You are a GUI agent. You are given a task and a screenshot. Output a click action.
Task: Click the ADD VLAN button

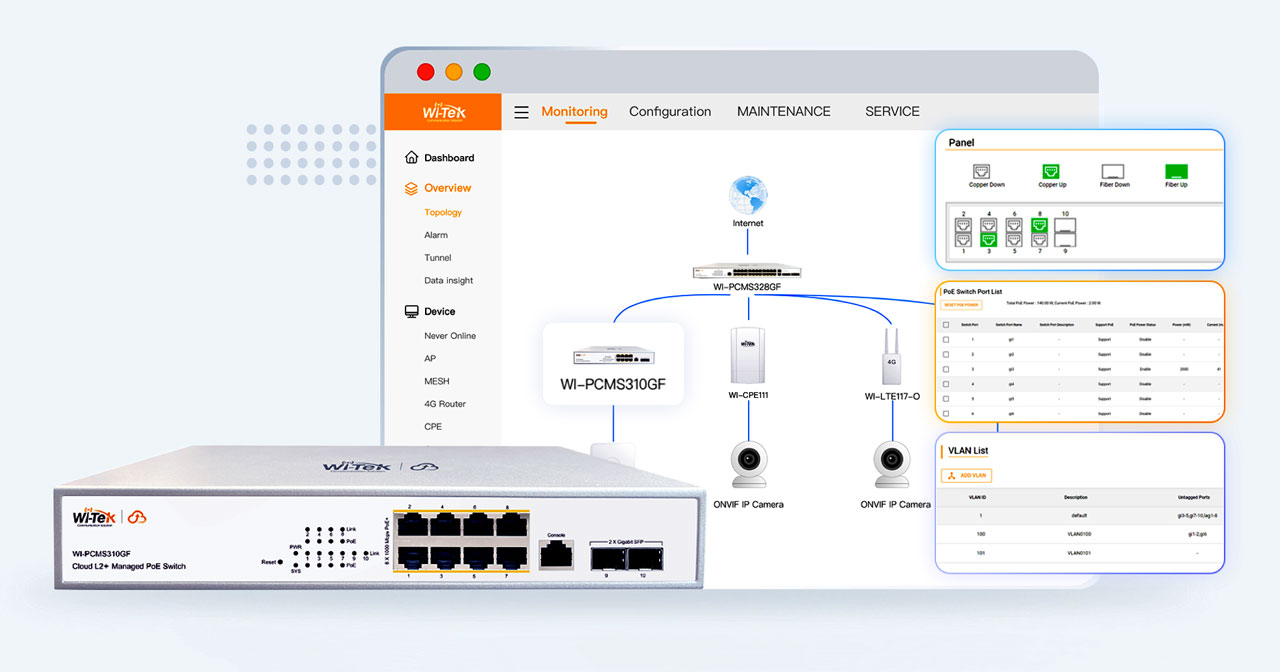pos(966,475)
